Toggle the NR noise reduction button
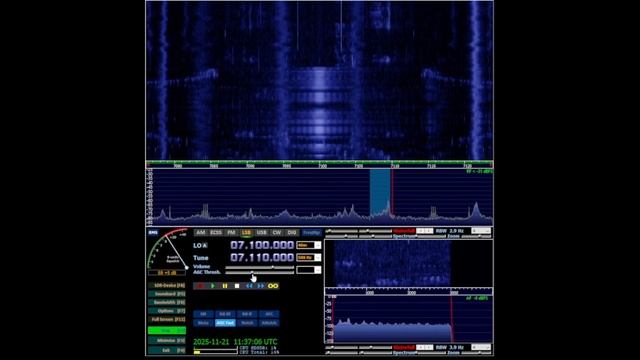The height and width of the screenshot is (360, 640). pyautogui.click(x=203, y=314)
